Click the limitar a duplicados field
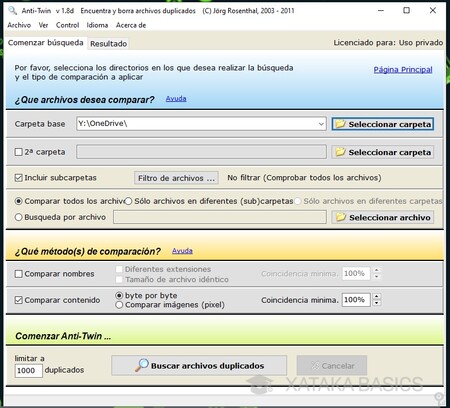 pos(29,371)
